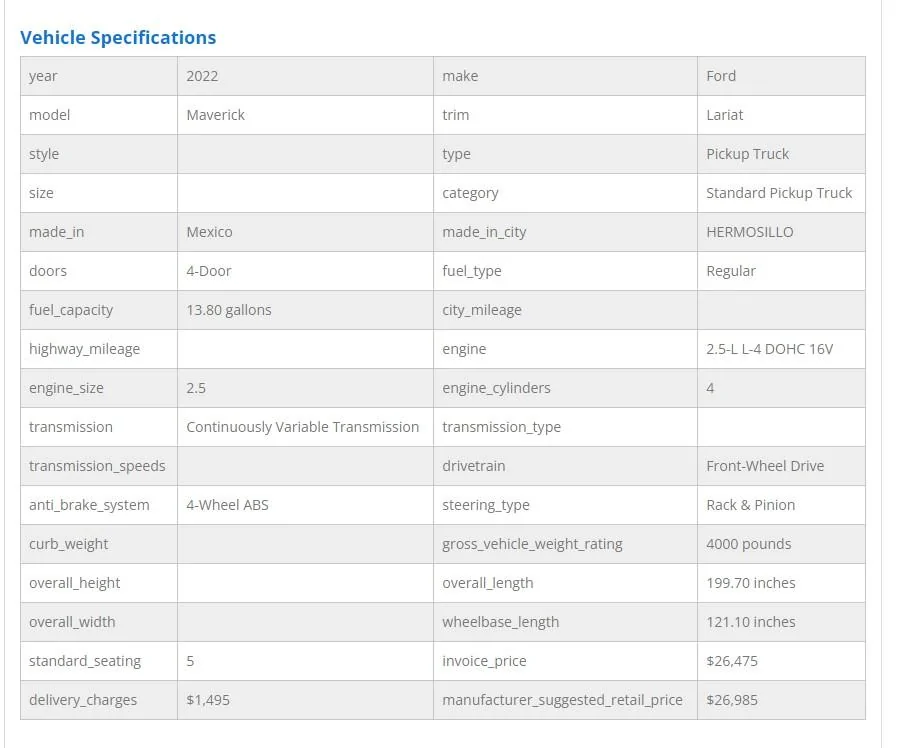908x748 pixels.
Task: Select the 4-Door doors value
Action: pyautogui.click(x=208, y=271)
